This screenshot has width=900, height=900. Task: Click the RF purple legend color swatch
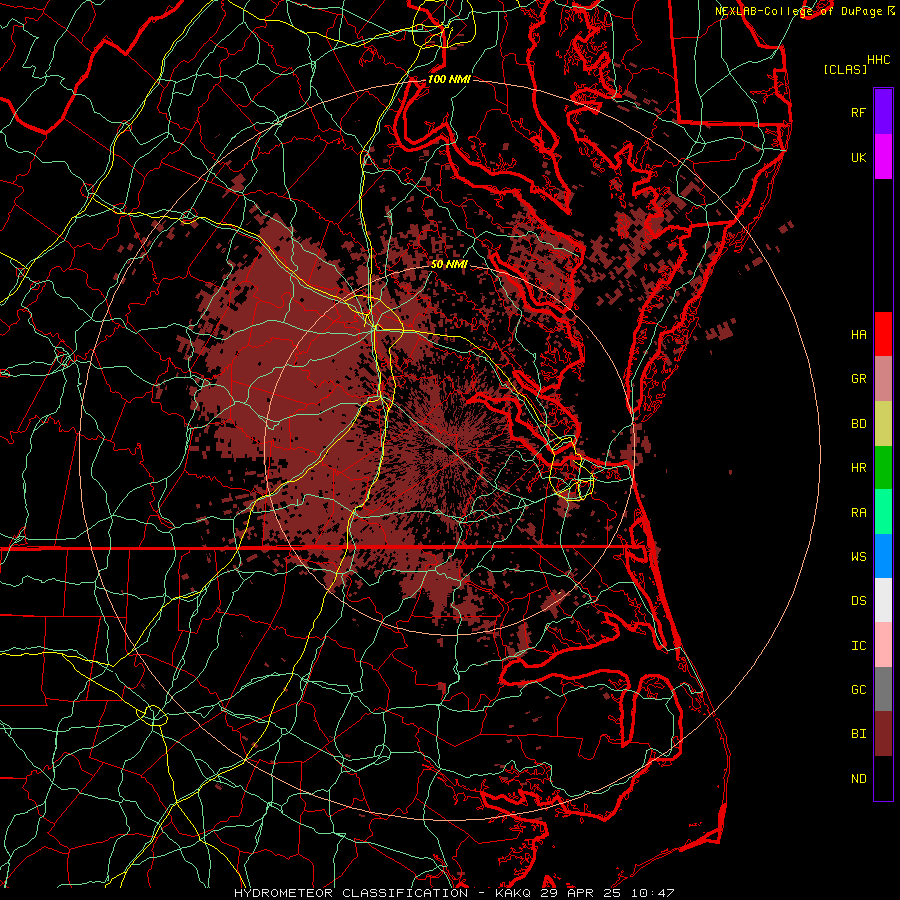883,112
